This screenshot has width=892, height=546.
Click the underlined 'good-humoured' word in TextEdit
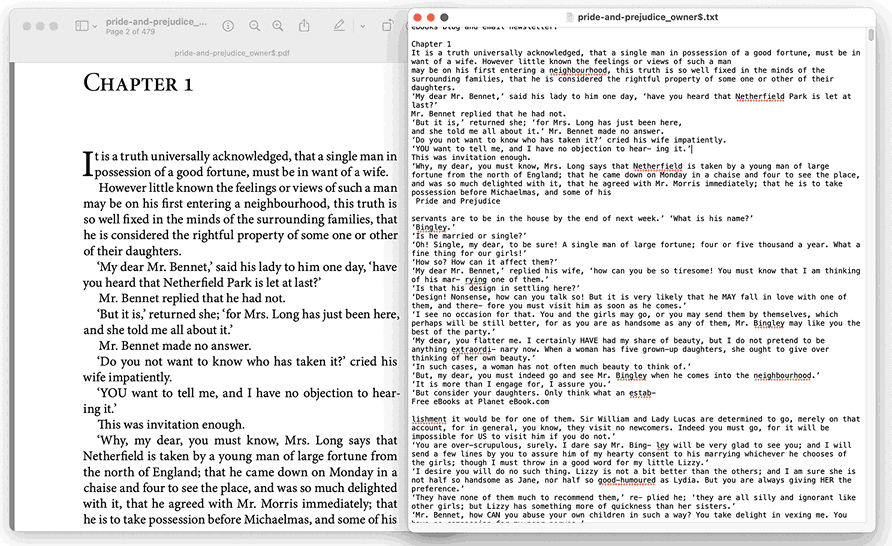(626, 480)
